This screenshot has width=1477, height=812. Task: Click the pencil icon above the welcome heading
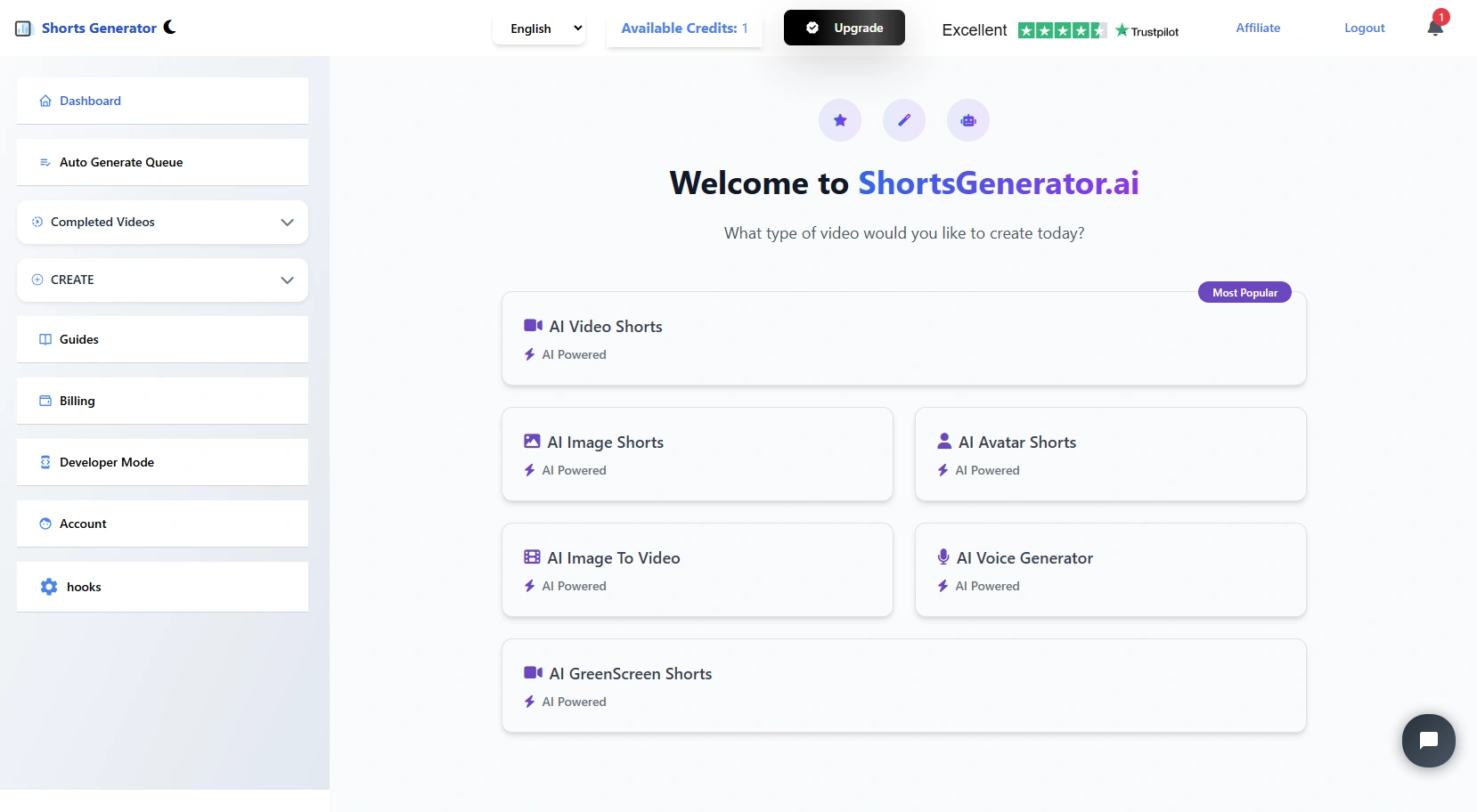coord(904,120)
